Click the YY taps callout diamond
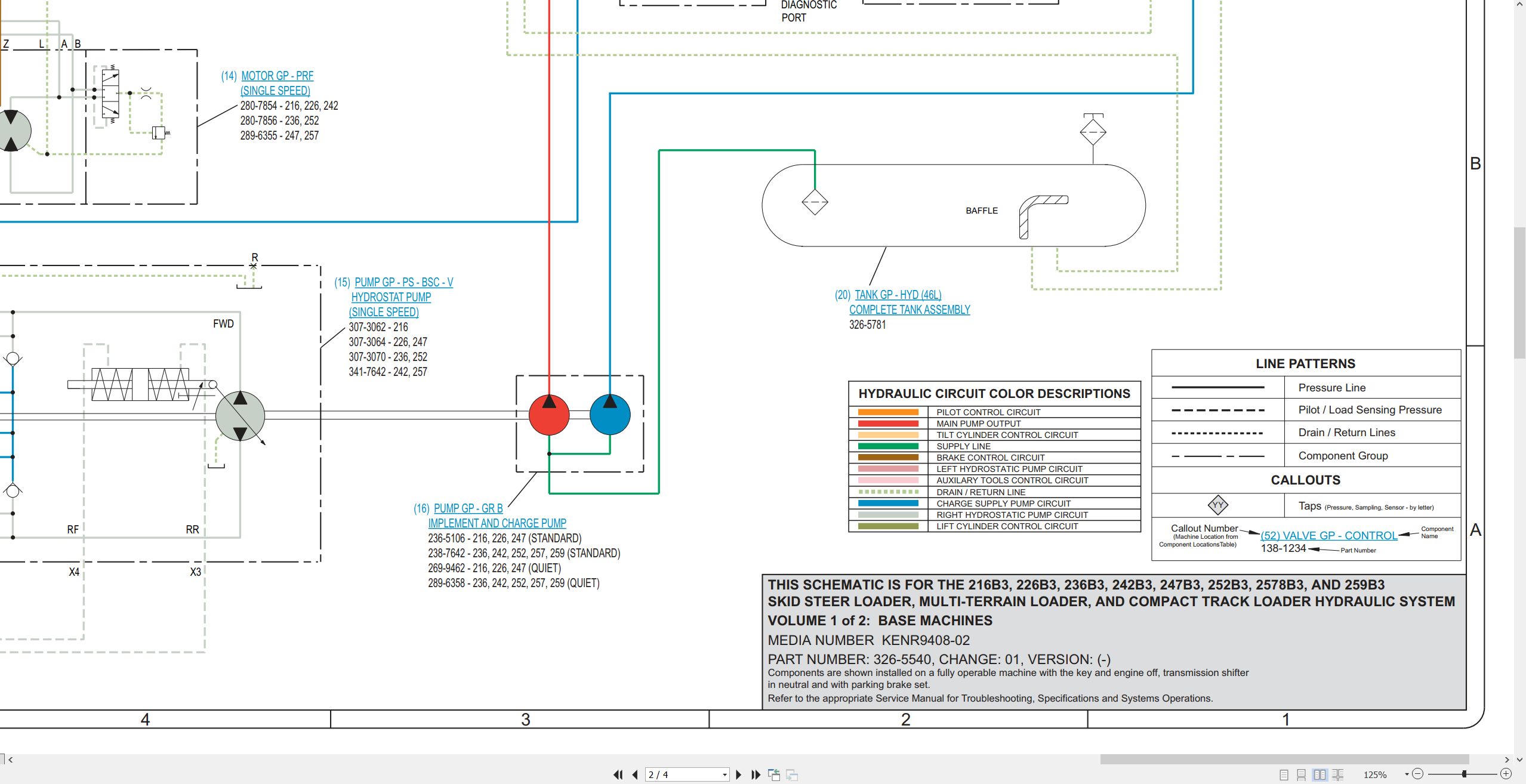The image size is (1526, 784). (1217, 505)
